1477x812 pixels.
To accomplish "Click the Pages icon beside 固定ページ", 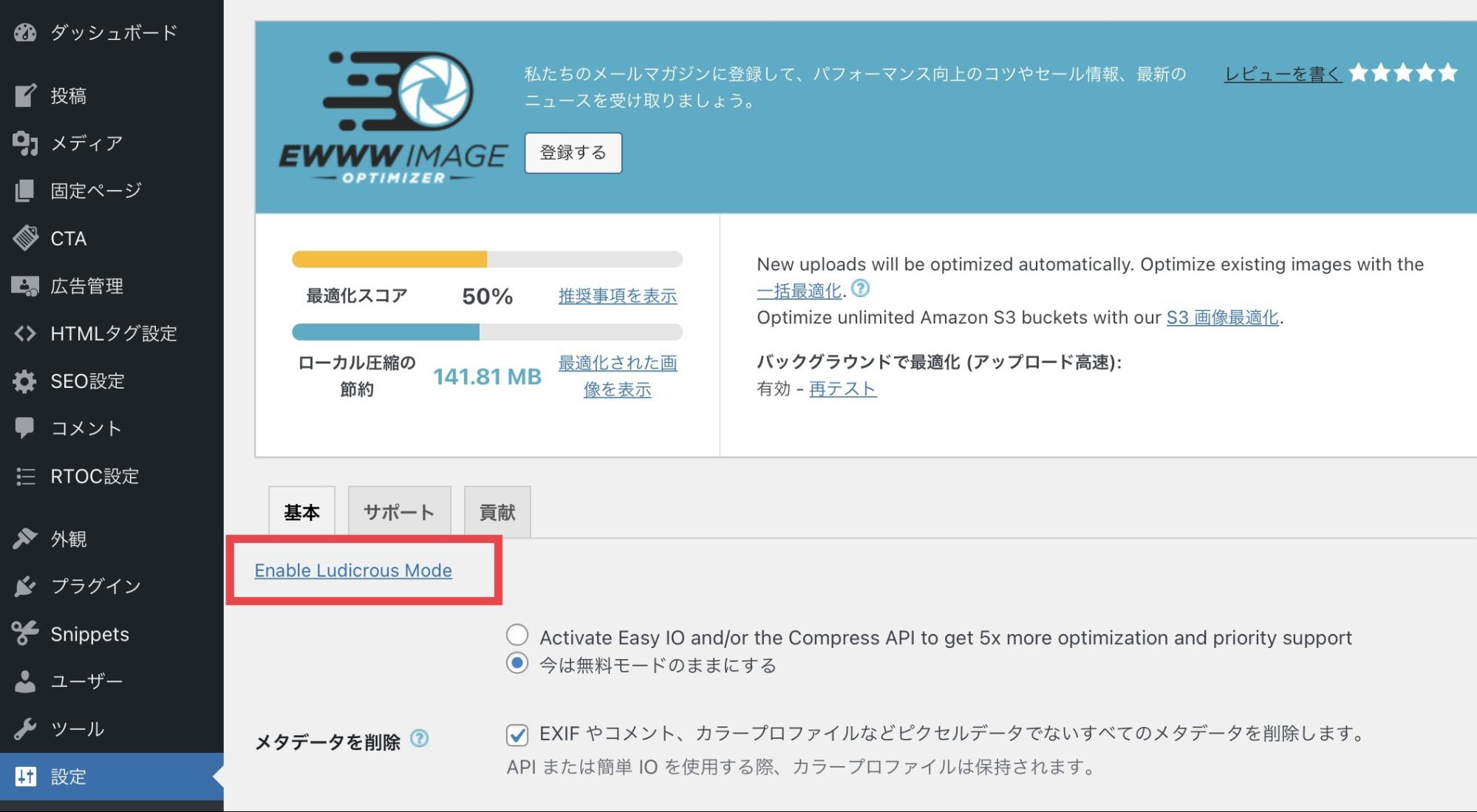I will (x=25, y=191).
